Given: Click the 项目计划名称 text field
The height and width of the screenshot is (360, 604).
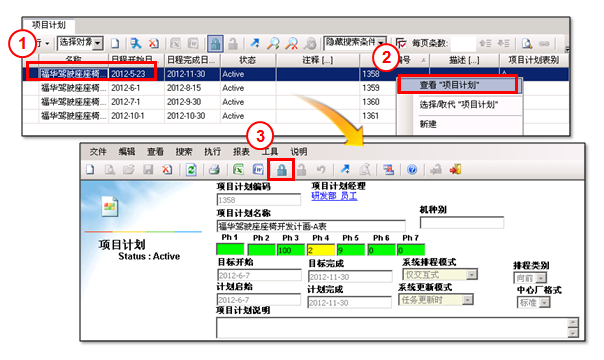Looking at the screenshot, I should point(310,226).
